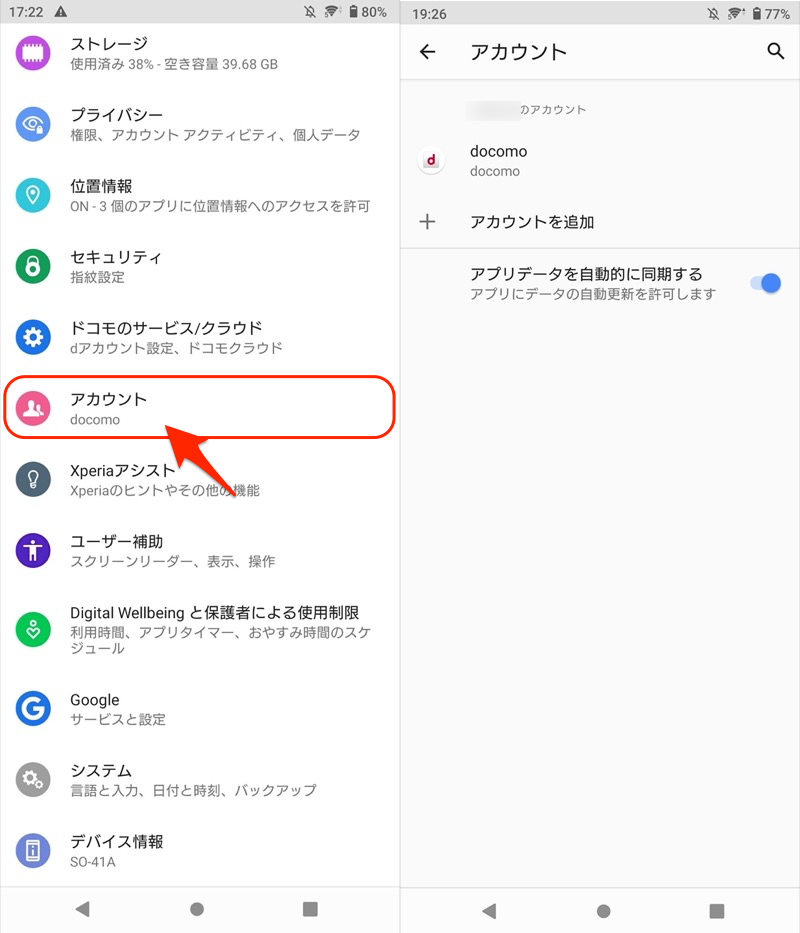Select the highlighted アカウント settings entry

tap(199, 408)
